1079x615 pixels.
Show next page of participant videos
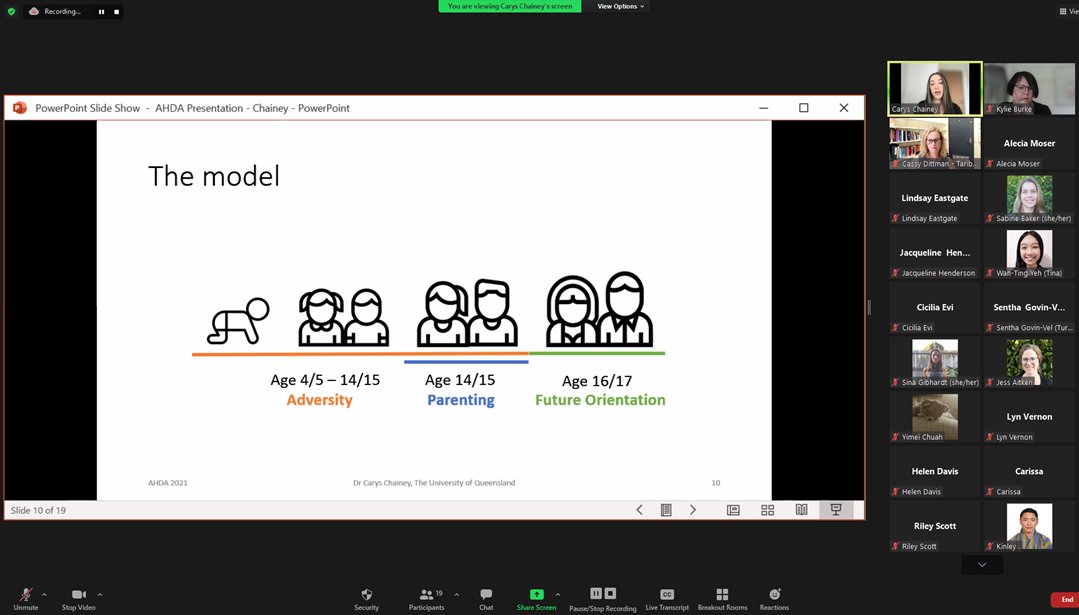[982, 565]
